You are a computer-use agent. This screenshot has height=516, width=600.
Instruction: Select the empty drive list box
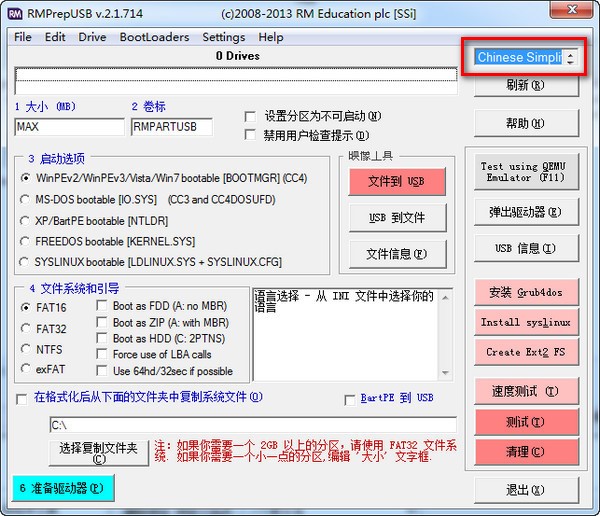coord(236,81)
